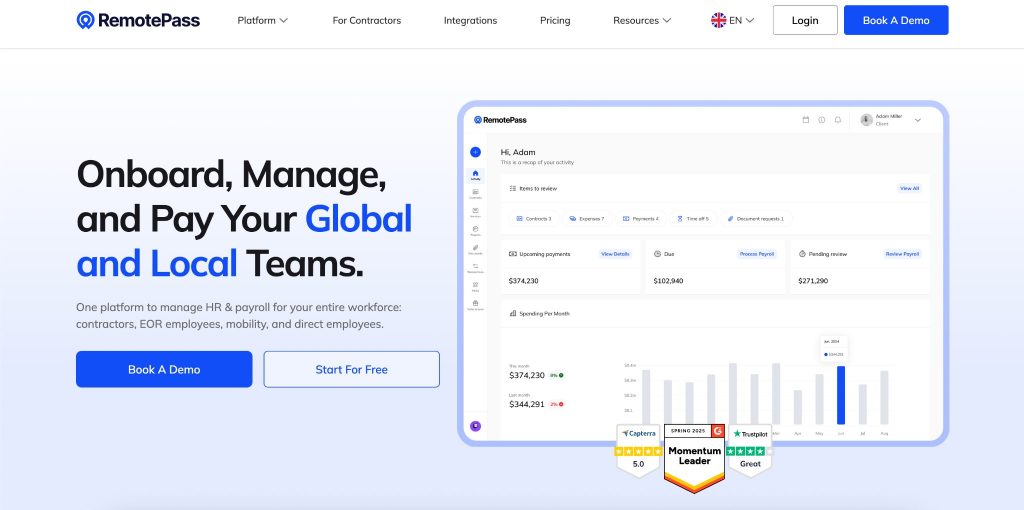Screen dimensions: 1024x510
Task: Click the $344,291 last month amount
Action: [526, 404]
